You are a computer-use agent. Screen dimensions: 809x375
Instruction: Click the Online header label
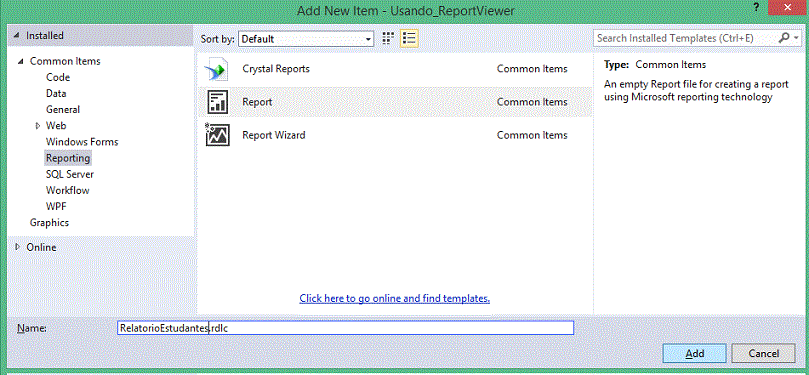[41, 247]
